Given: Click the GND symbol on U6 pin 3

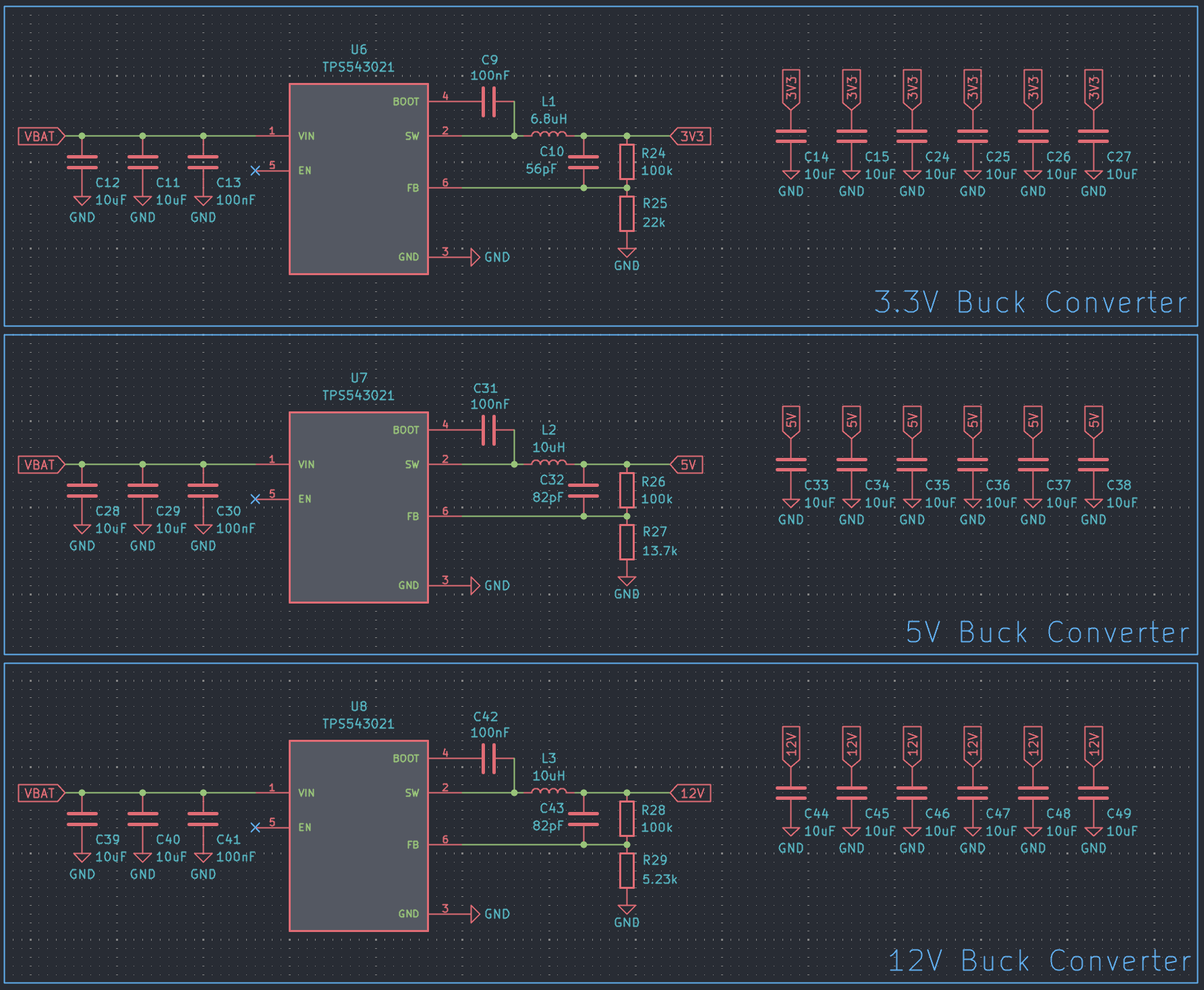Looking at the screenshot, I should pyautogui.click(x=476, y=257).
